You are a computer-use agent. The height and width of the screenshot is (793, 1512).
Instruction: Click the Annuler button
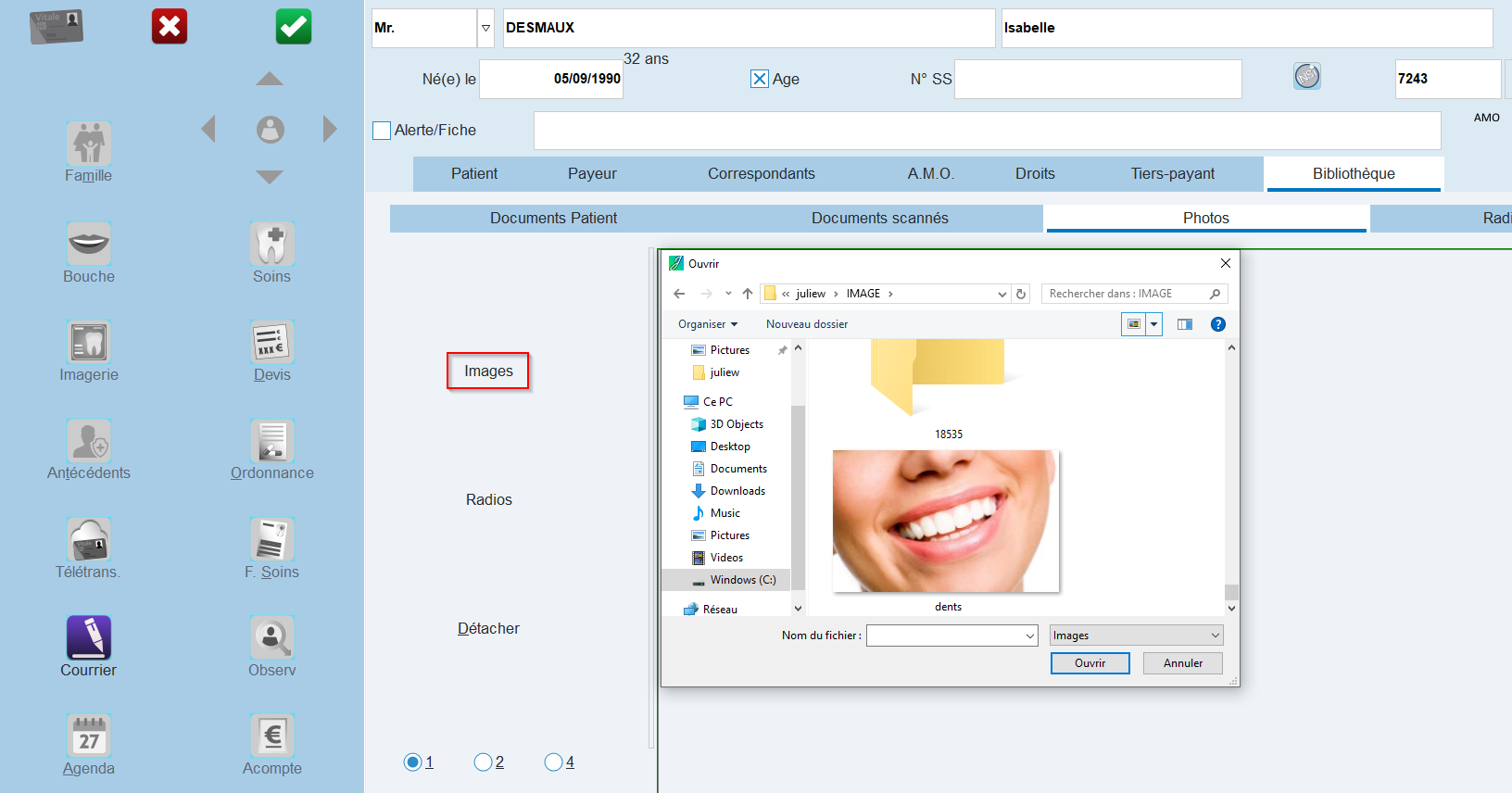1183,663
